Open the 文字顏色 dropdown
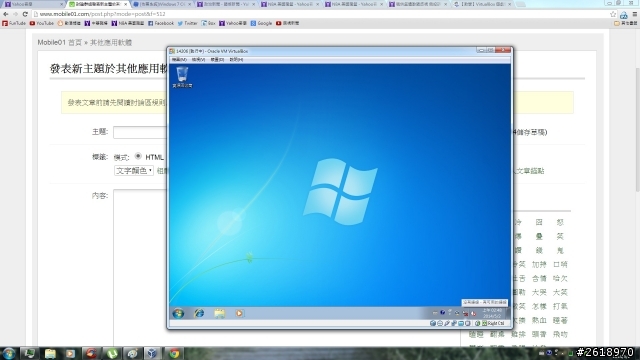 [x=134, y=171]
